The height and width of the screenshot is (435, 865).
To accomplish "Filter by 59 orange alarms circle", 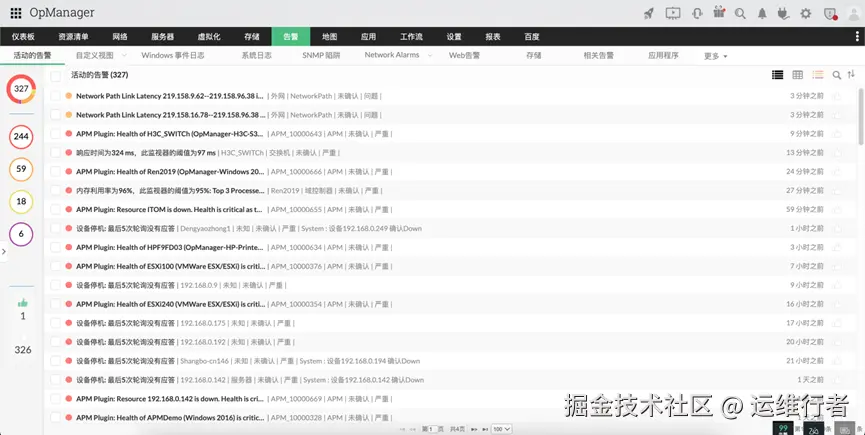I will tap(21, 169).
